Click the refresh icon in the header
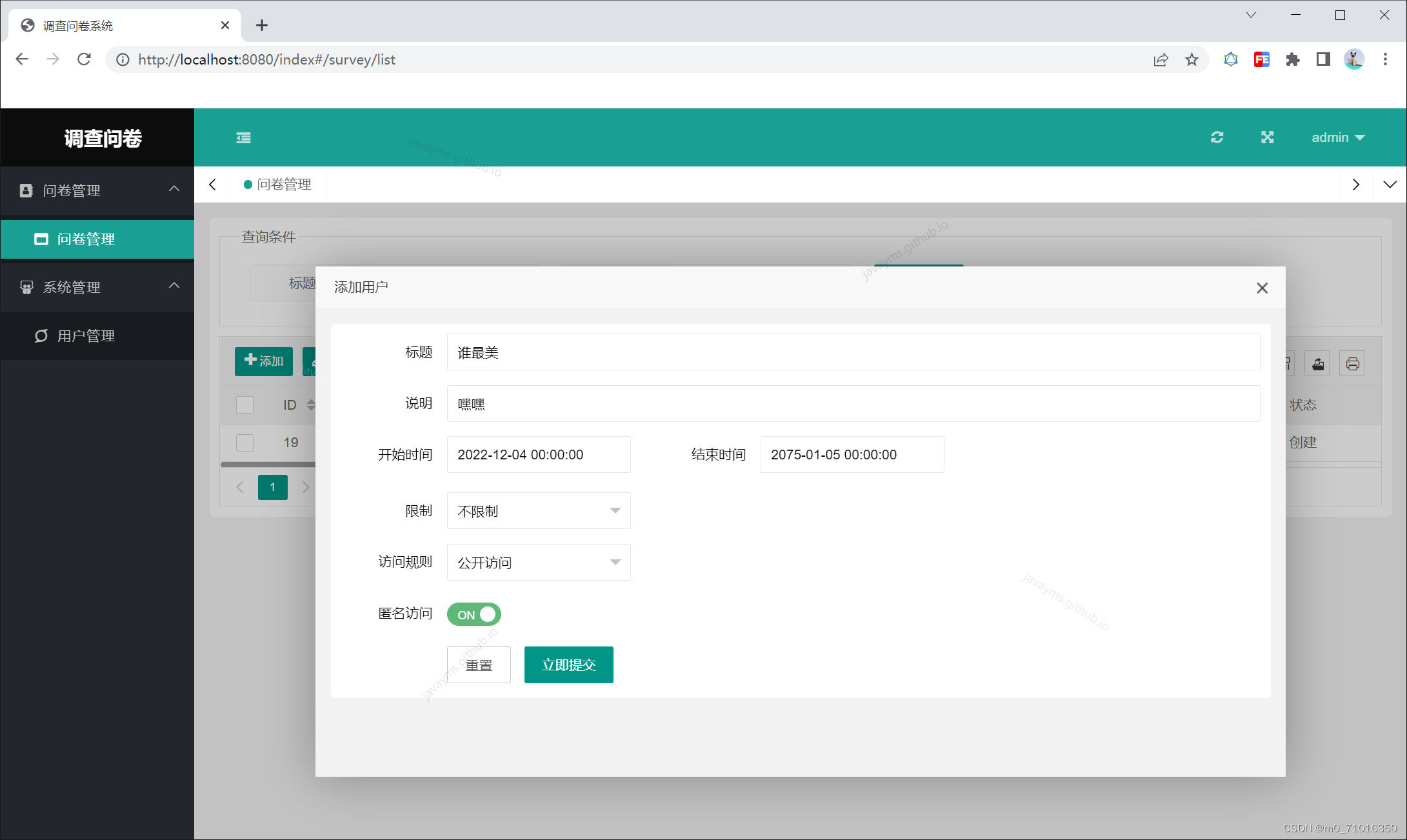This screenshot has width=1407, height=840. pos(1217,137)
